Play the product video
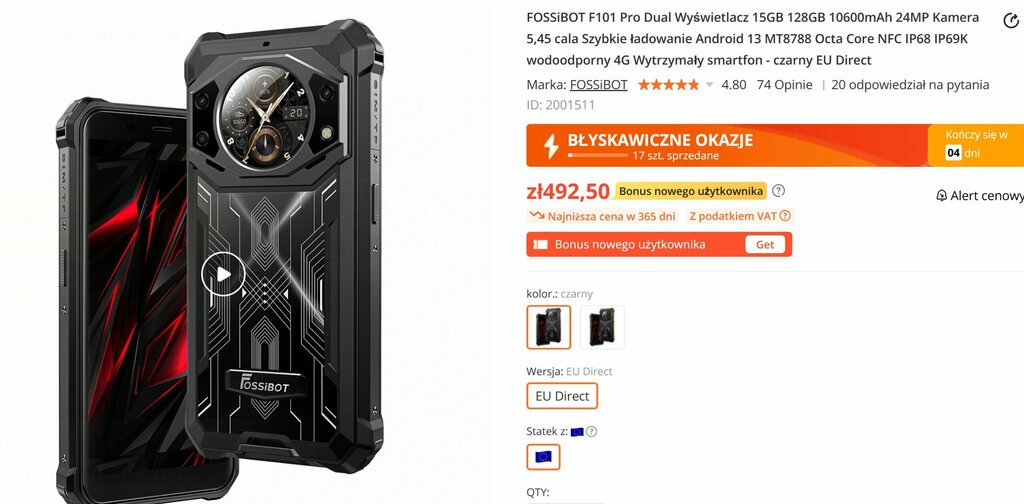 click(x=223, y=274)
